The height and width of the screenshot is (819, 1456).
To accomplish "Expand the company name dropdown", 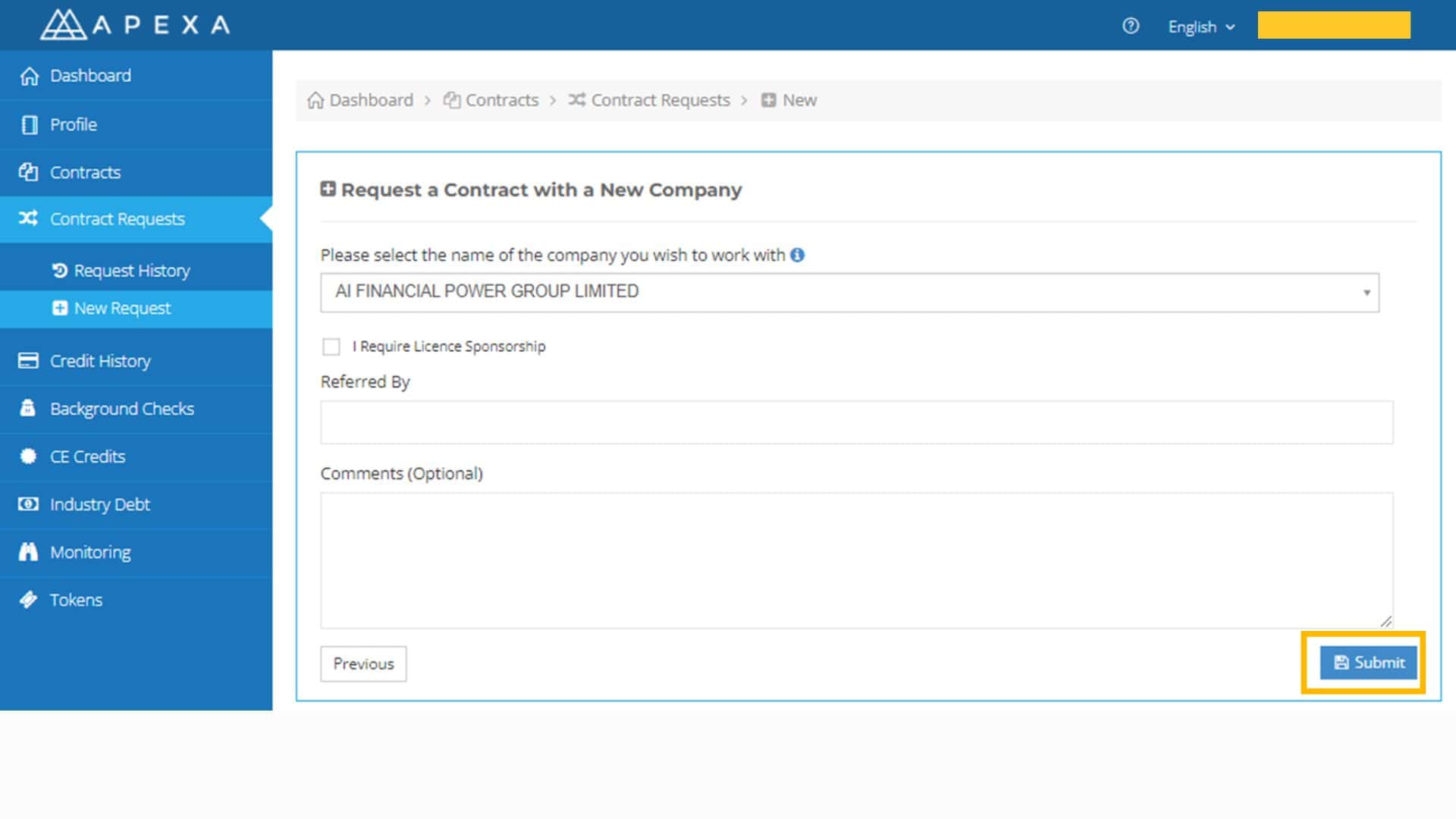I will 1365,292.
